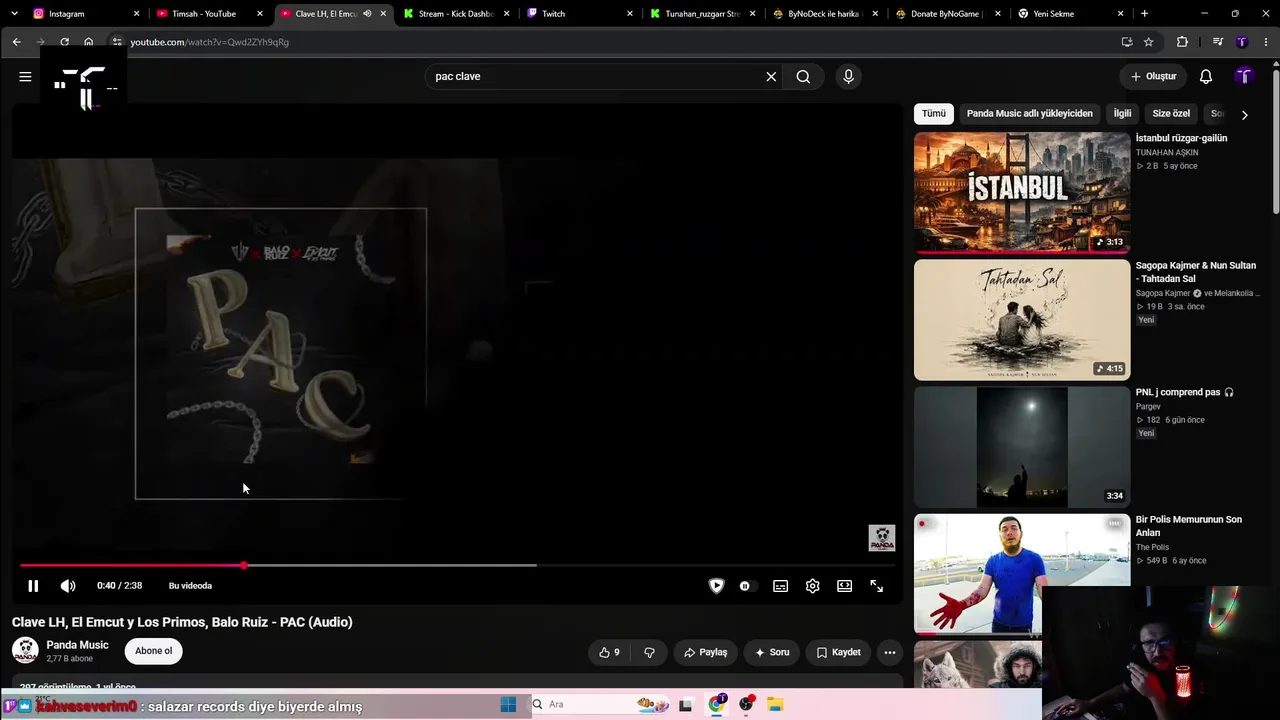The image size is (1280, 720).
Task: Mute the video volume speaker icon
Action: pyautogui.click(x=68, y=586)
